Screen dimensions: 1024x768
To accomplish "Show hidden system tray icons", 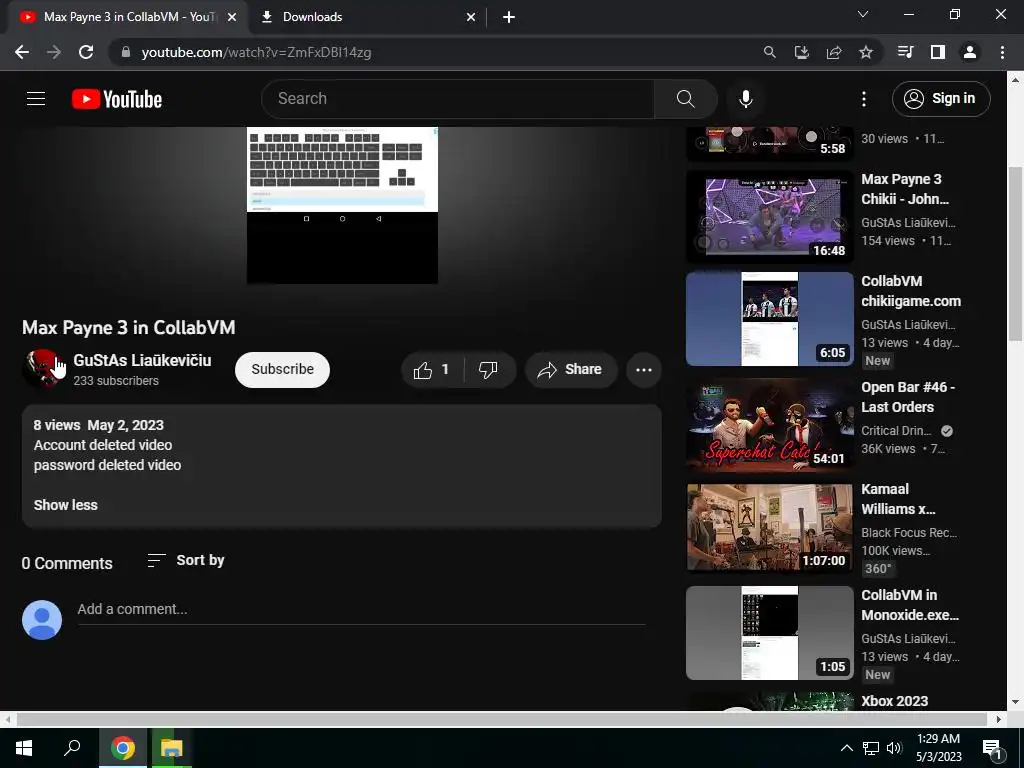I will pos(846,748).
